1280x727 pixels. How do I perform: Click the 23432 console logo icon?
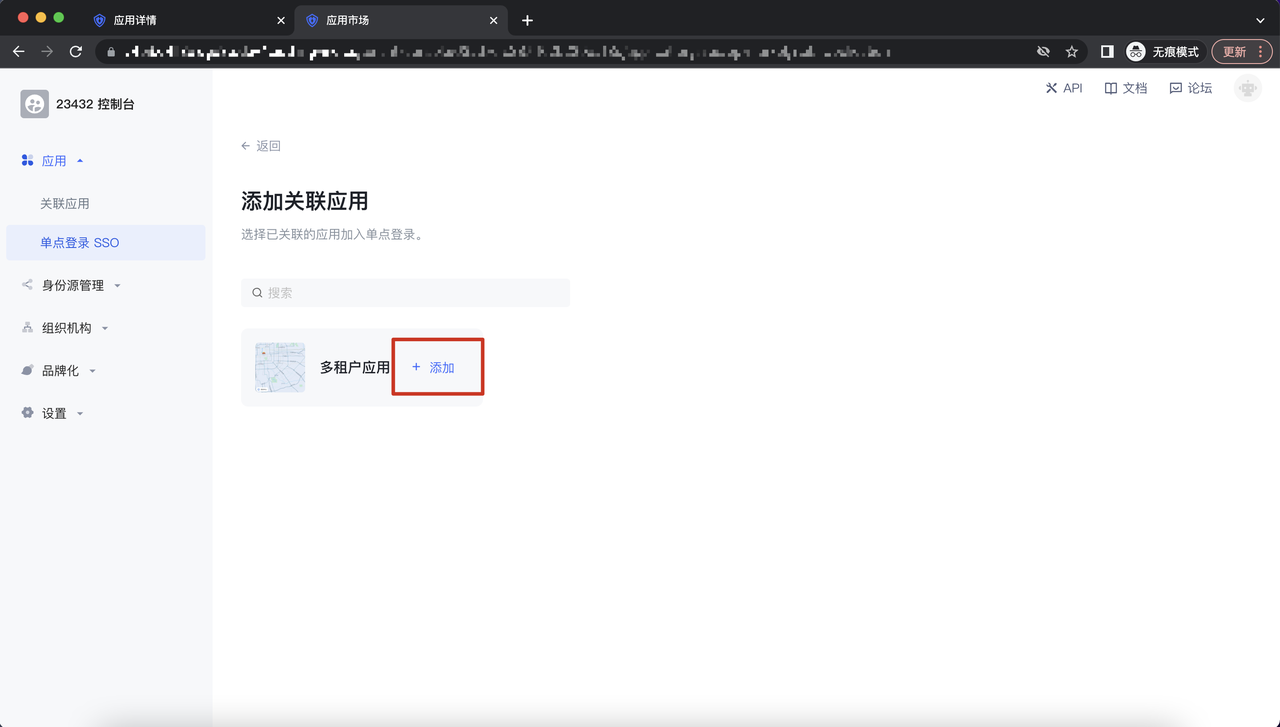(35, 104)
